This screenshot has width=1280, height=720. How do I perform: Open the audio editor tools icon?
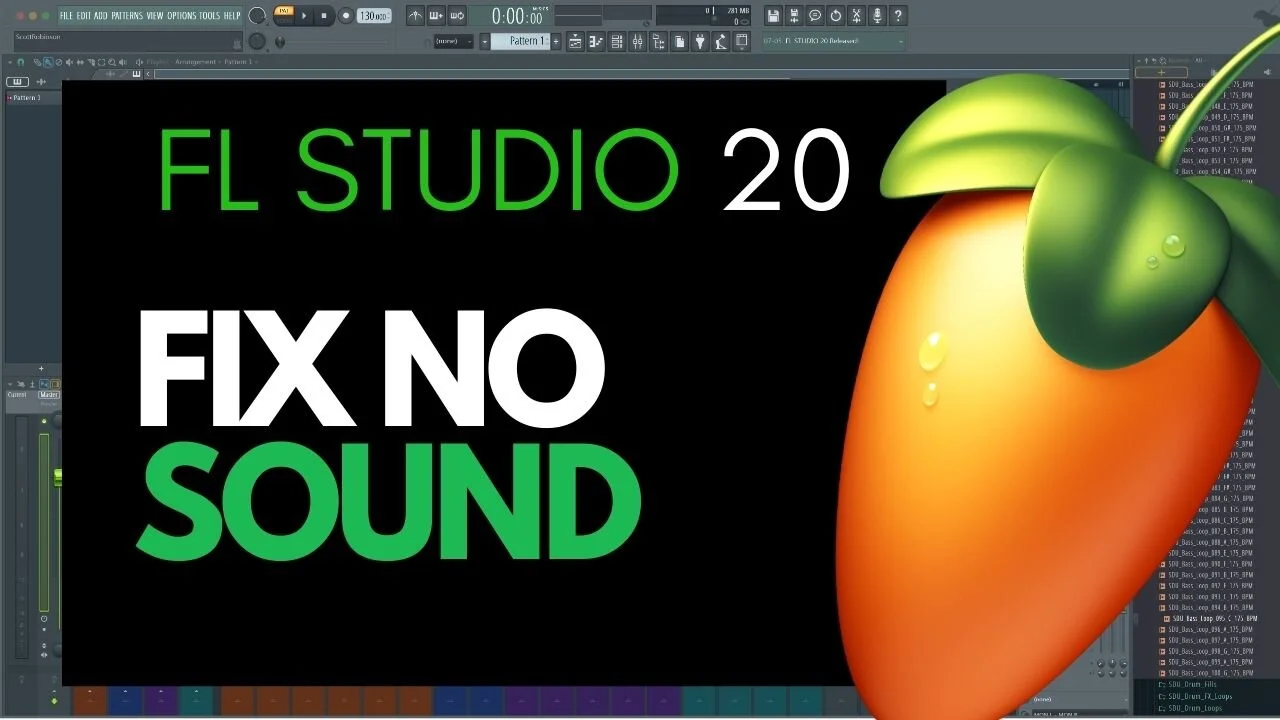pos(856,16)
